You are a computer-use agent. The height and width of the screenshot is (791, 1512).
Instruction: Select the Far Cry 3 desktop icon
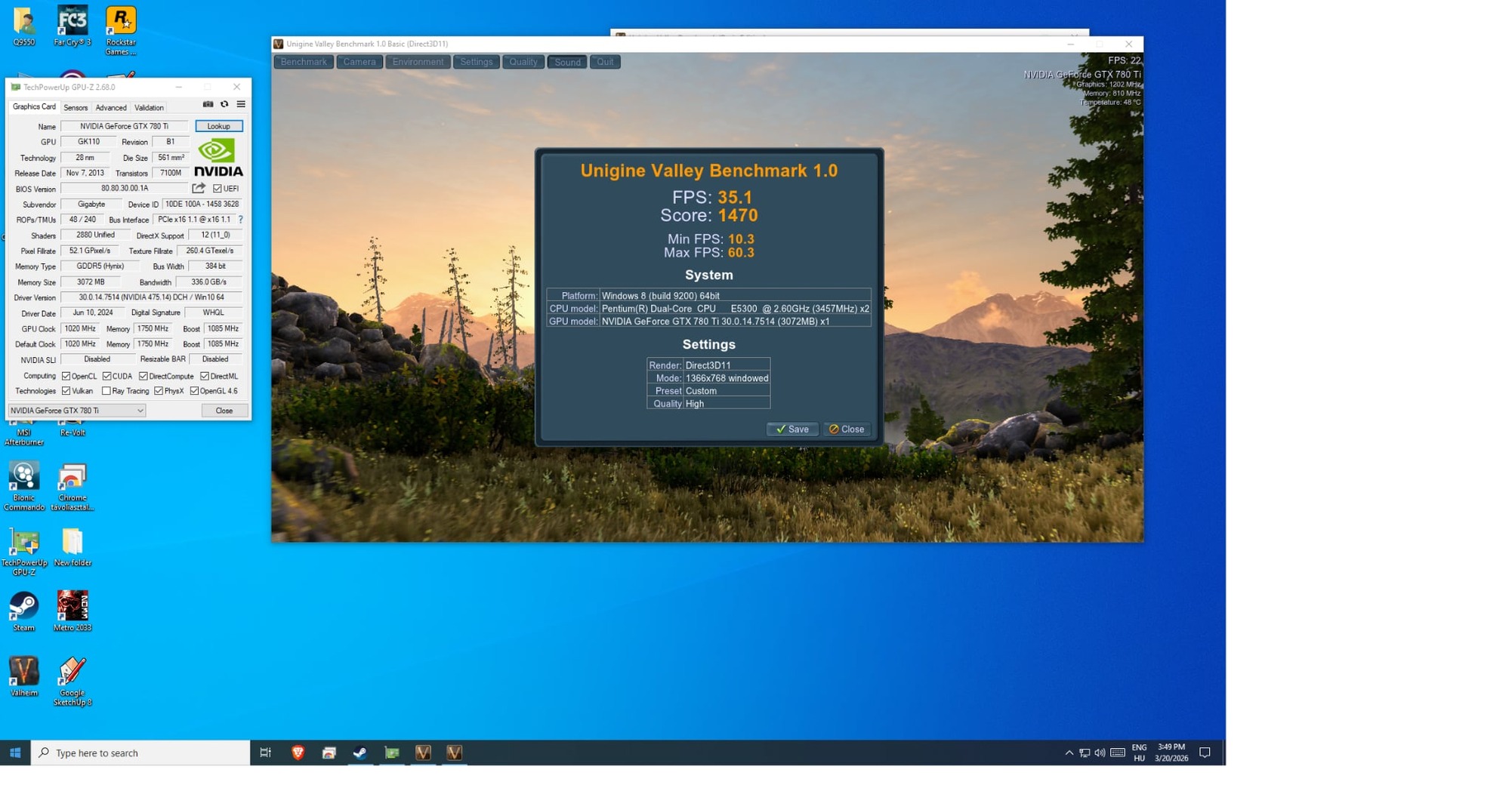[x=73, y=26]
